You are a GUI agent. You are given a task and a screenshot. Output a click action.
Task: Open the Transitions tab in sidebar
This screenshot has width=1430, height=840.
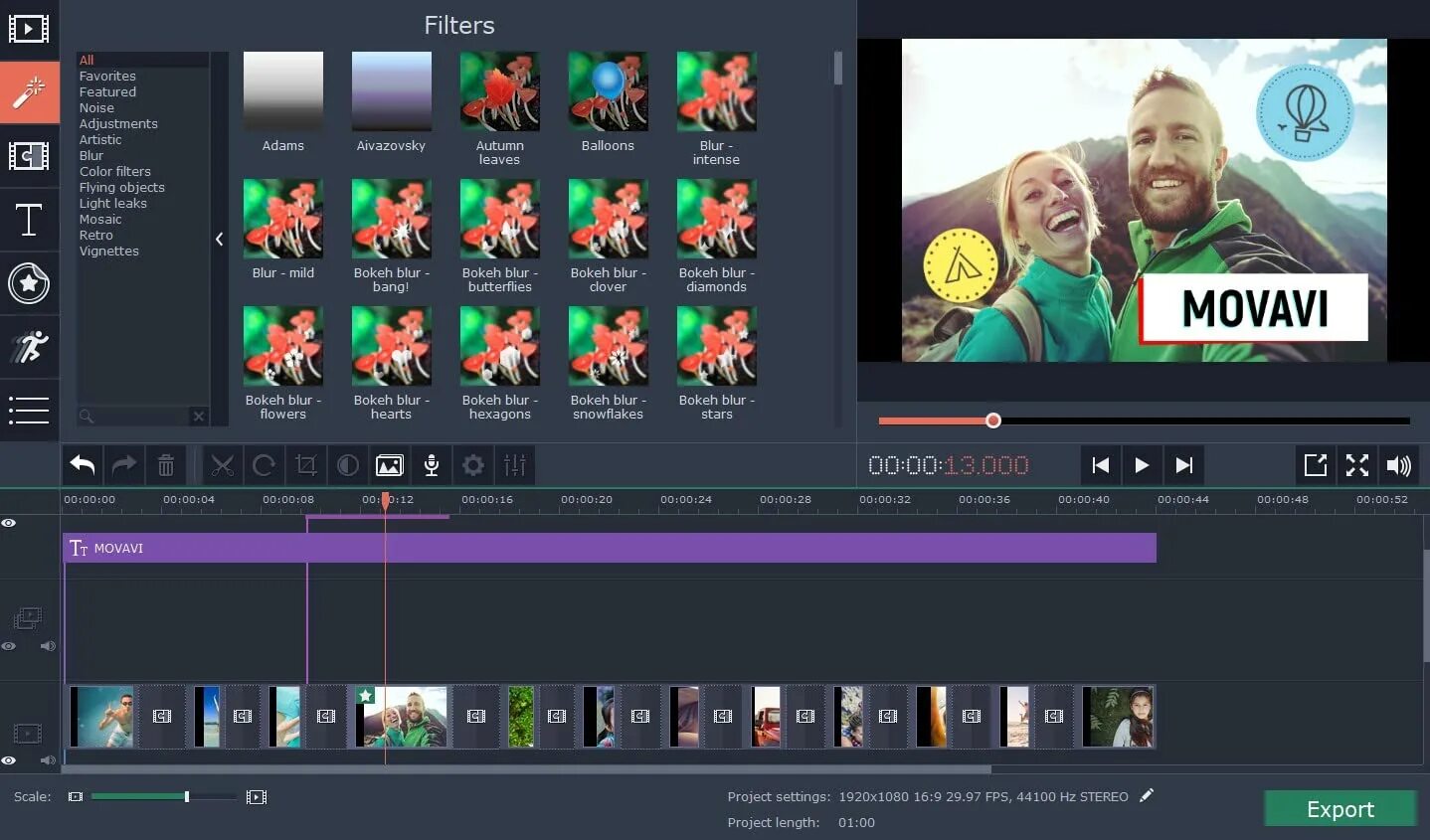click(x=29, y=156)
